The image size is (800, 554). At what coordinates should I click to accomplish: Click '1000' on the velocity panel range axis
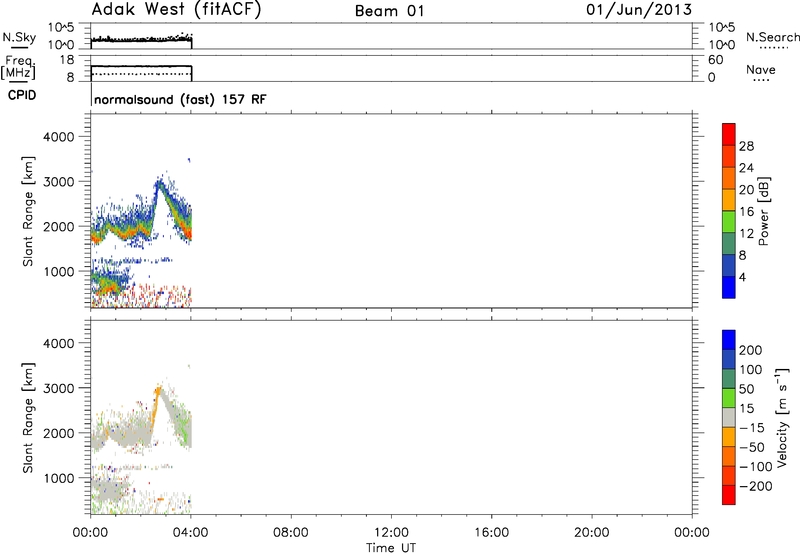pyautogui.click(x=58, y=478)
